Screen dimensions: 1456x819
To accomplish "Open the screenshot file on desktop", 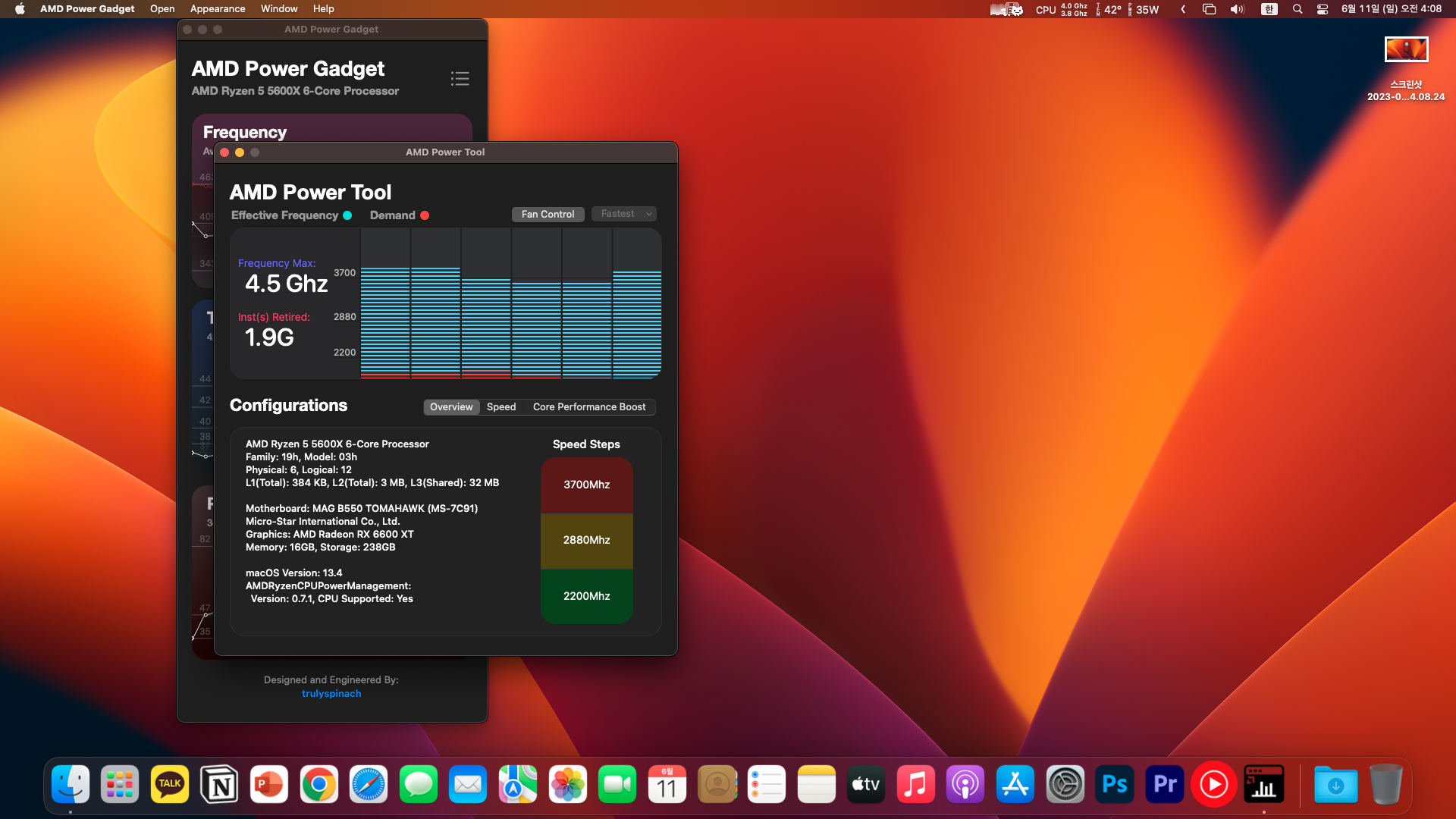I will click(1406, 68).
